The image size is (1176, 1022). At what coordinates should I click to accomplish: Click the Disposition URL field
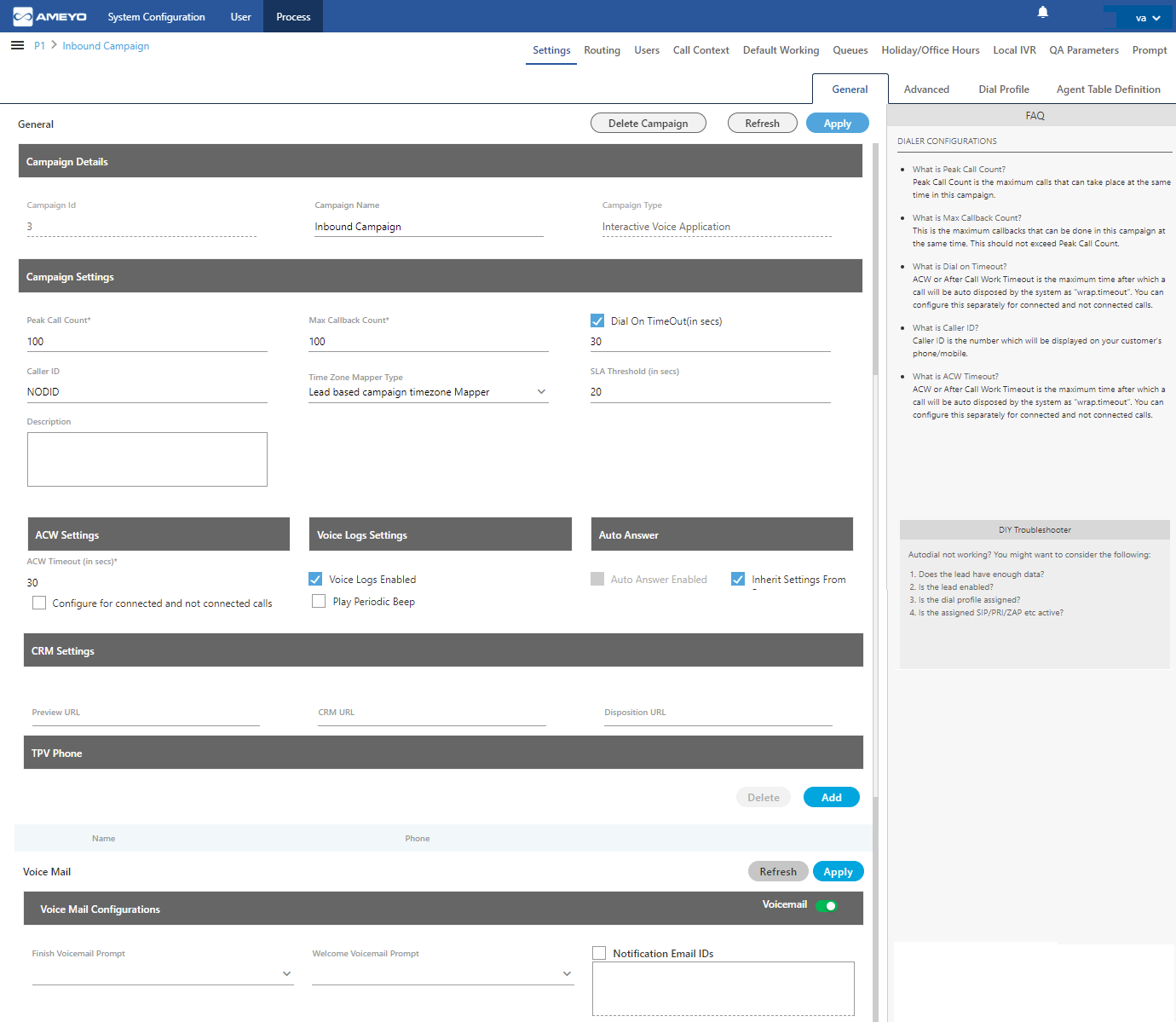coord(718,717)
